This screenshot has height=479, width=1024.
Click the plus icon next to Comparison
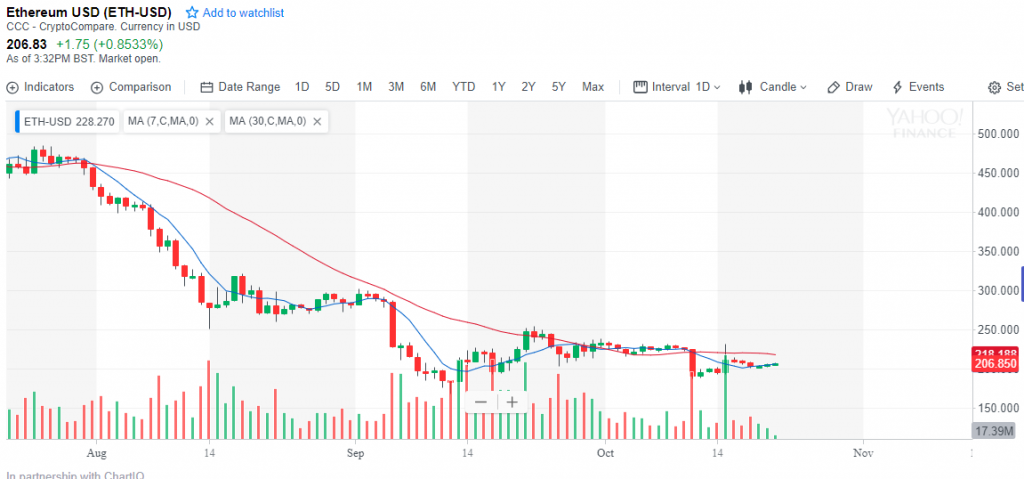97,88
